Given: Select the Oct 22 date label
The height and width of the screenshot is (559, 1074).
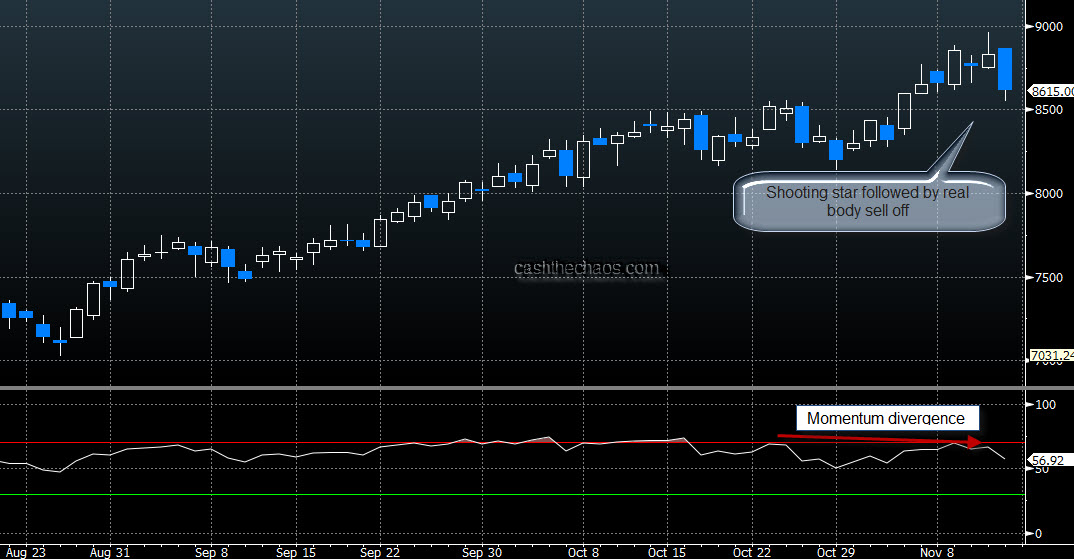Looking at the screenshot, I should tap(752, 552).
